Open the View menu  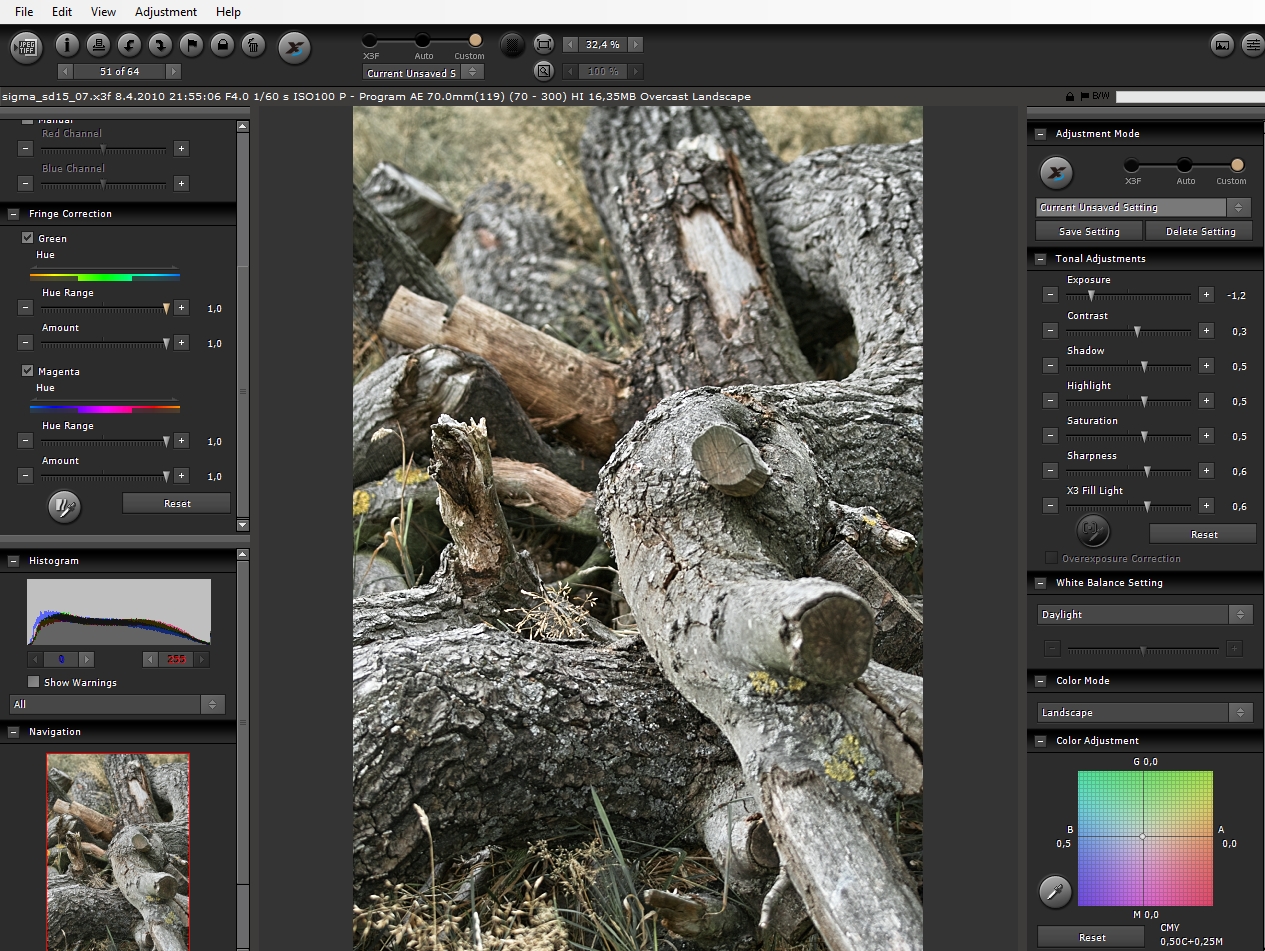[x=103, y=12]
